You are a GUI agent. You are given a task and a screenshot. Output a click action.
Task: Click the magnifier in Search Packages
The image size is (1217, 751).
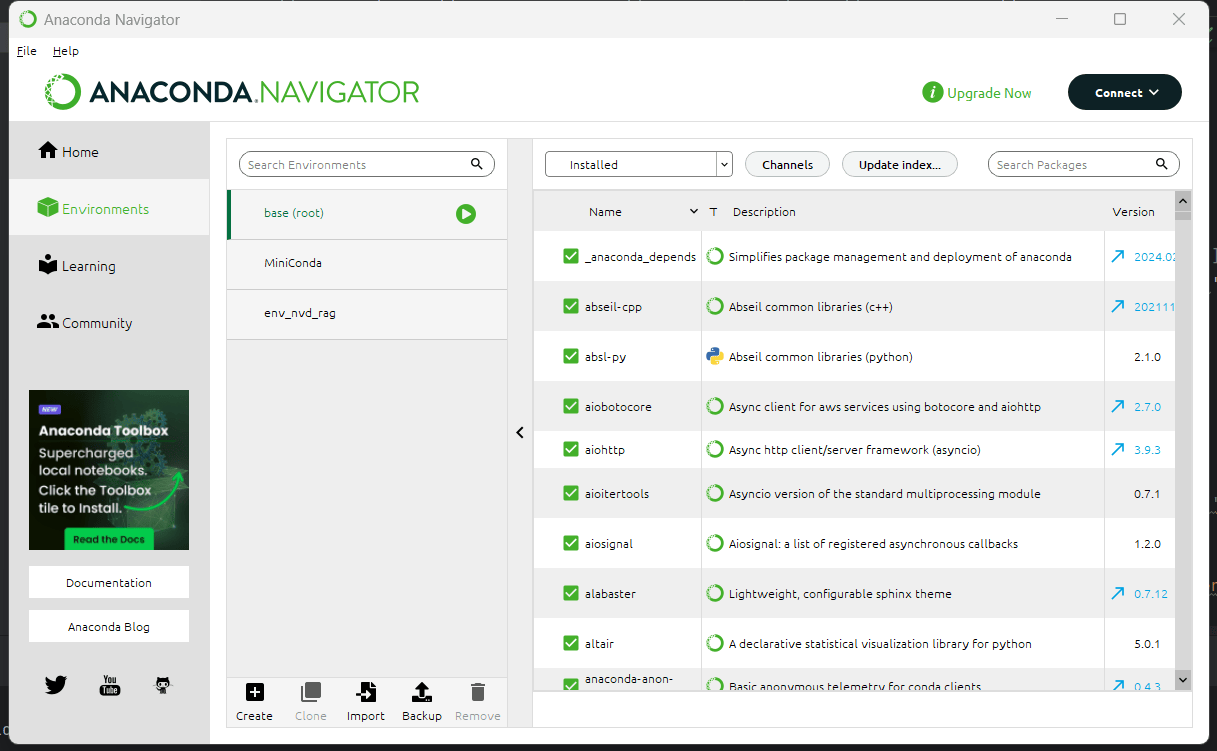1162,164
